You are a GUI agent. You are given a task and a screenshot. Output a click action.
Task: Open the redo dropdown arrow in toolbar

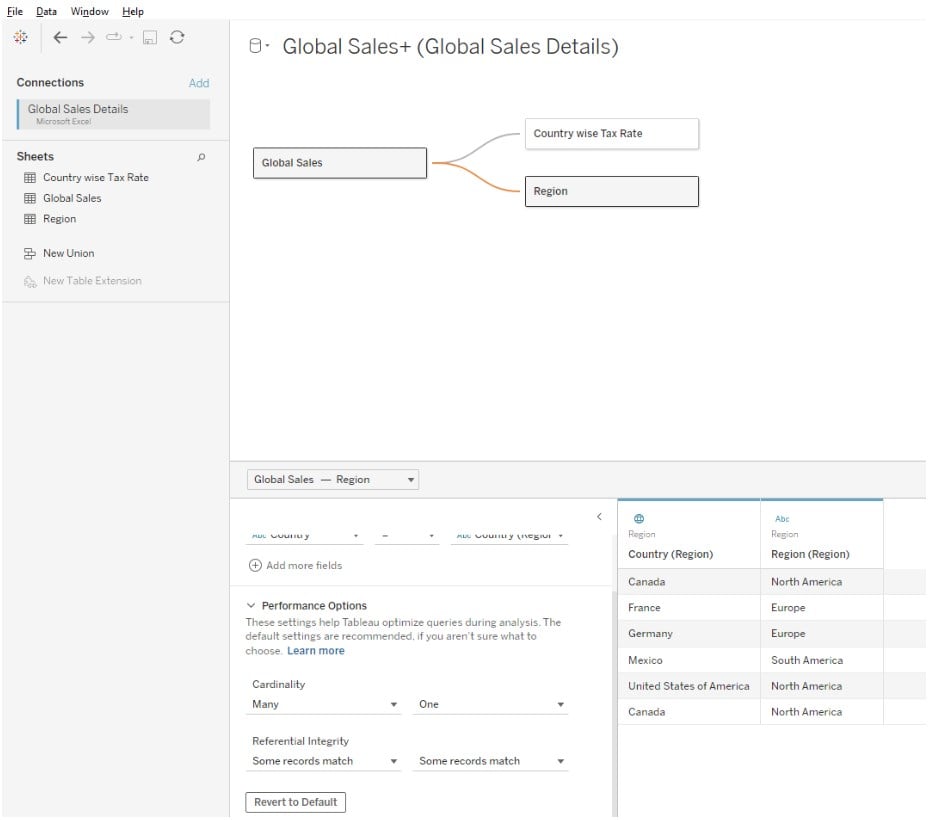[x=132, y=37]
